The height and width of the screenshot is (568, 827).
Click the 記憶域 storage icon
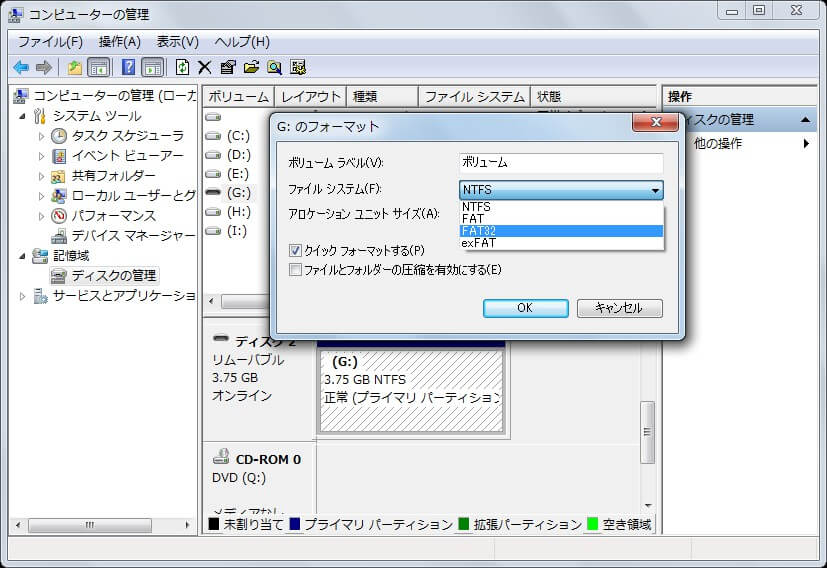point(40,256)
